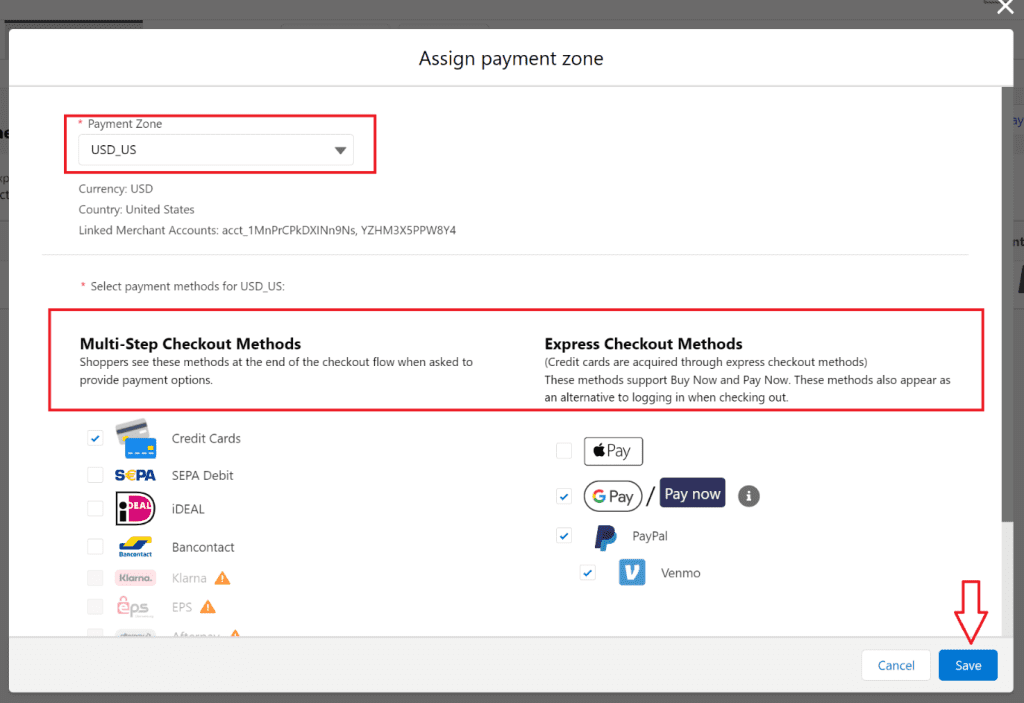The image size is (1024, 703).
Task: Click the SEPA Debit logo
Action: tap(135, 475)
